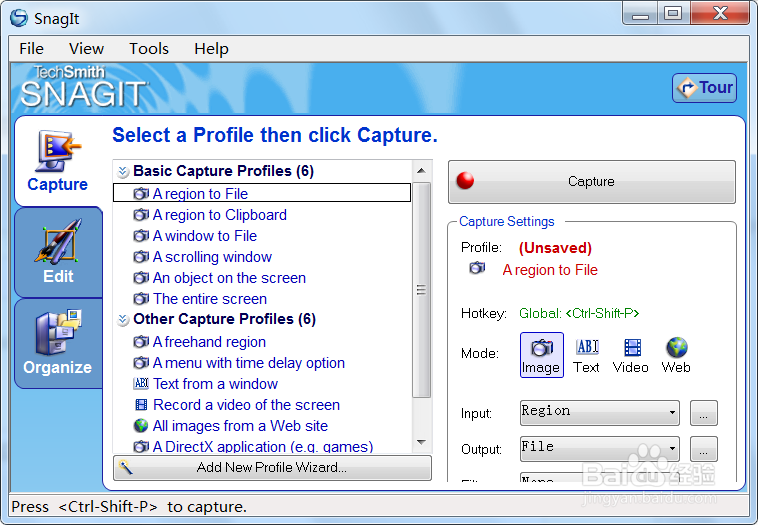Click camera icon beside A DirectX application
Screen dimensions: 758x525
click(x=141, y=447)
